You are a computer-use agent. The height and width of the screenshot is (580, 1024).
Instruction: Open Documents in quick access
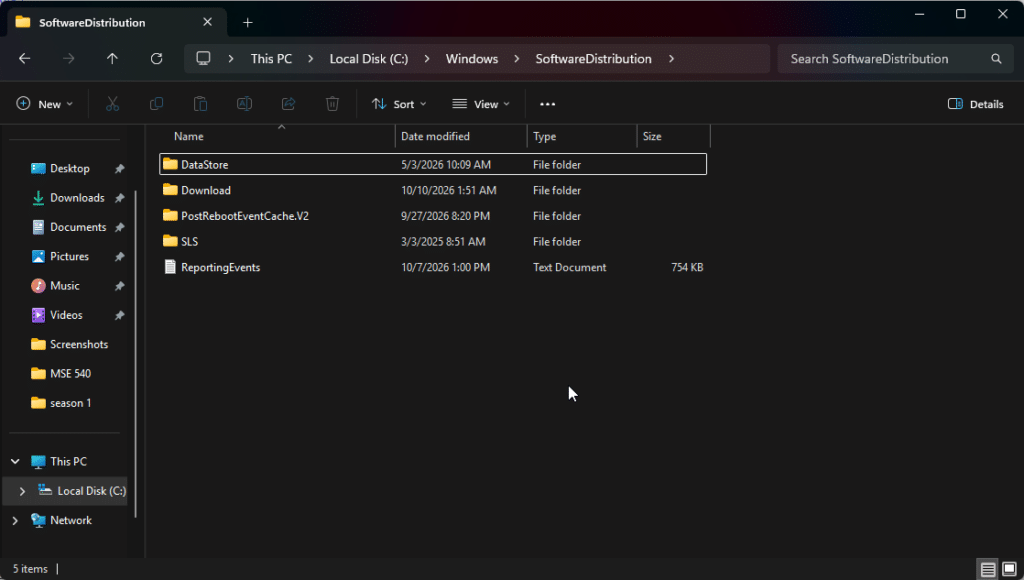(69, 227)
